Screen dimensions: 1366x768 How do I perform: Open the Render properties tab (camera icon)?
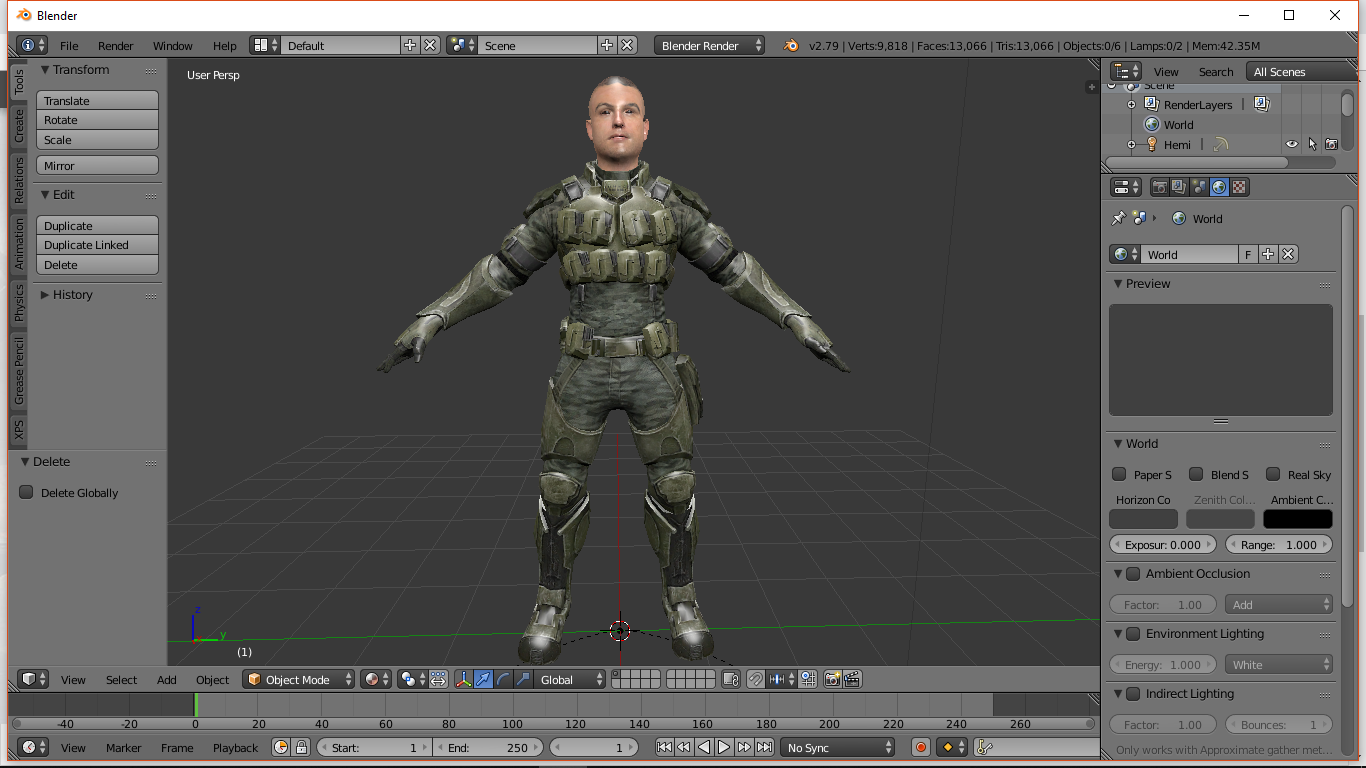[x=1159, y=187]
